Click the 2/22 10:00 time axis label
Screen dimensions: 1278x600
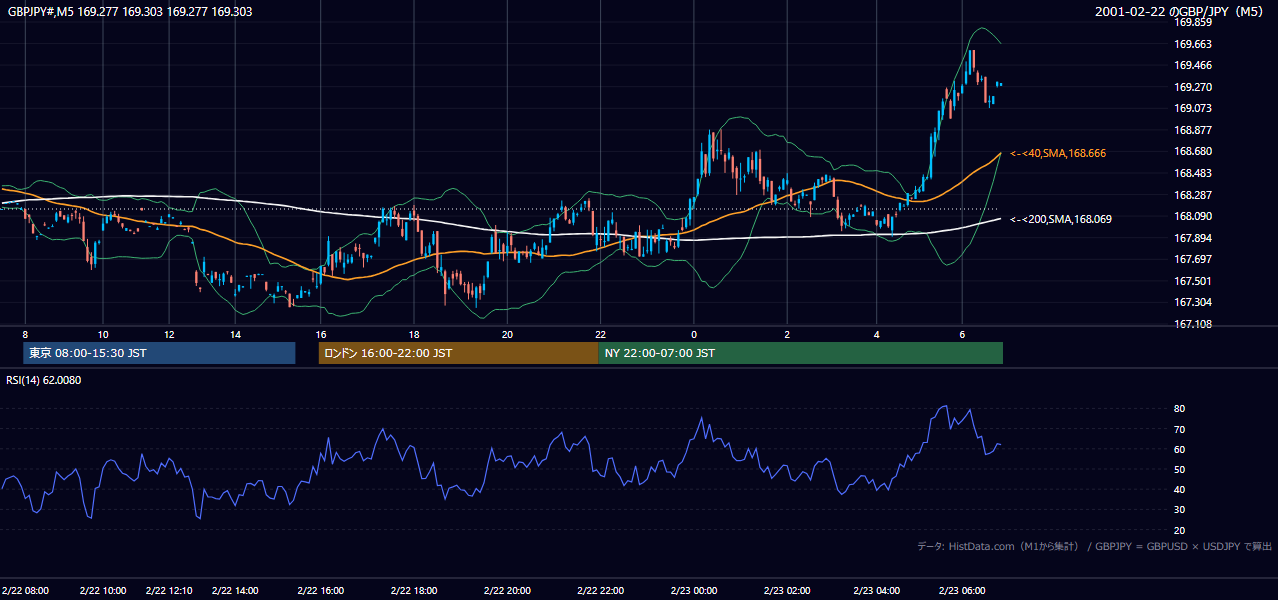(x=102, y=591)
